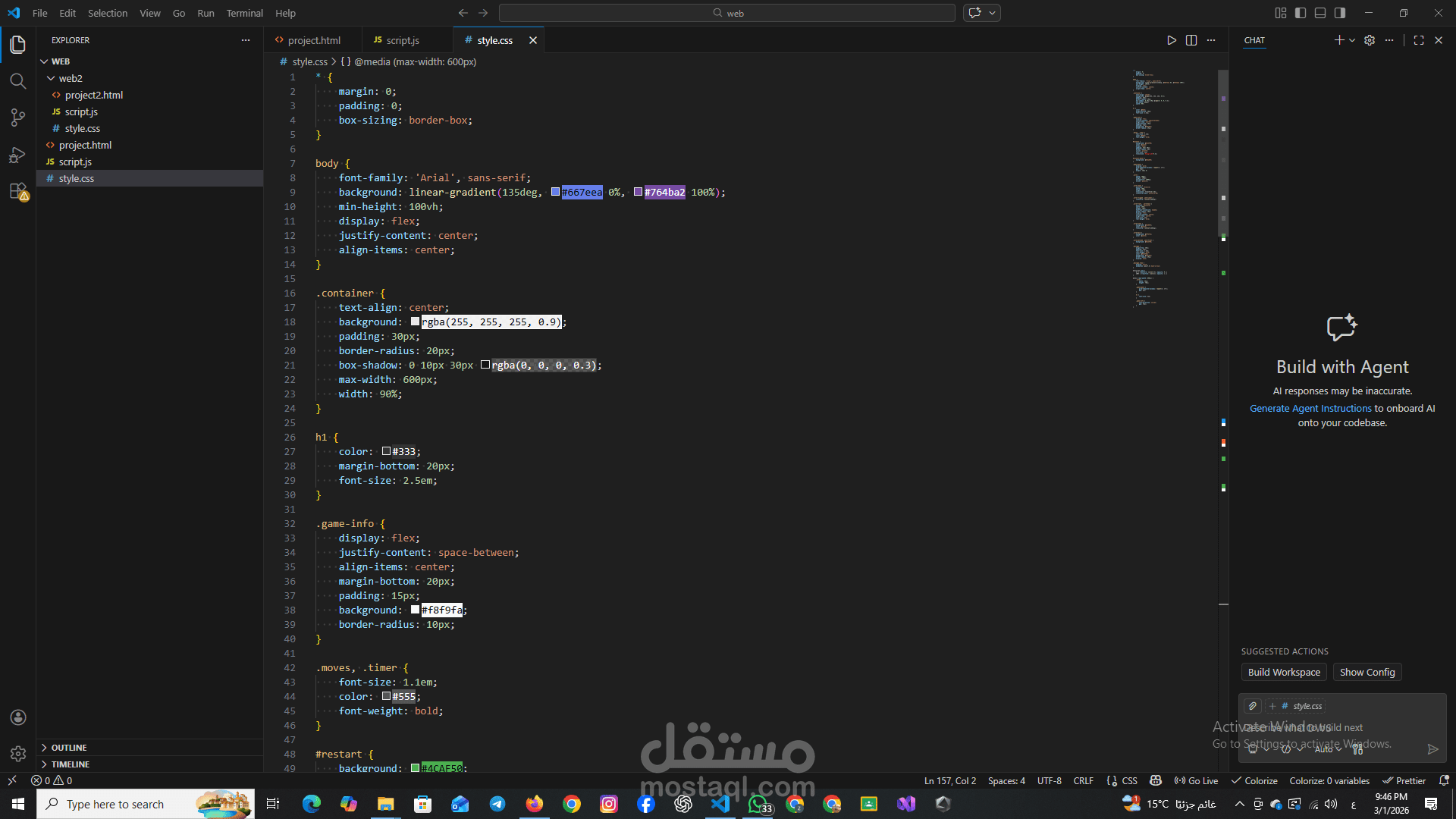Screen dimensions: 1456x819
Task: Open chat settings gear icon
Action: point(1370,40)
